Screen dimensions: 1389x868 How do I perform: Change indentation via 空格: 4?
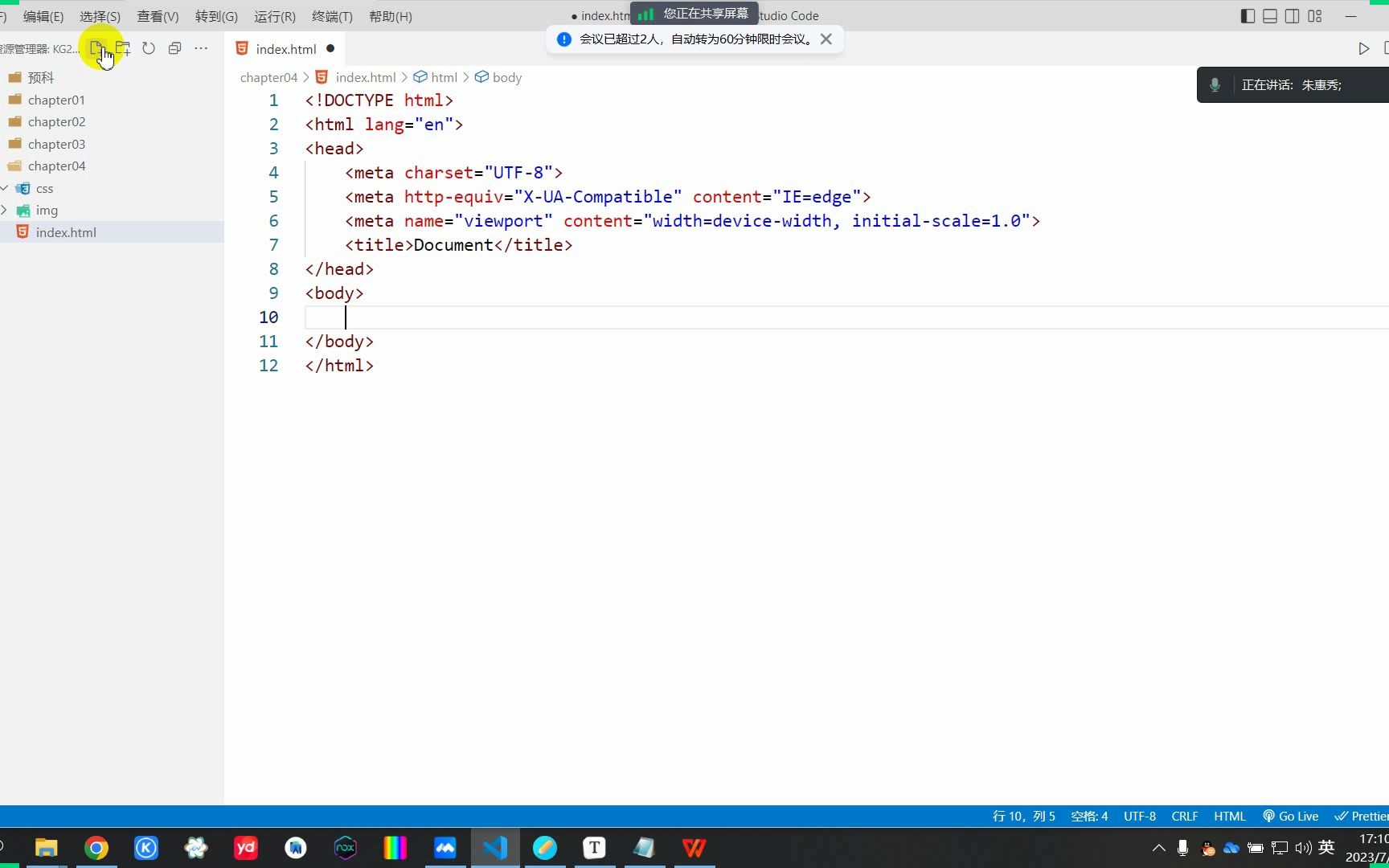pos(1089,816)
